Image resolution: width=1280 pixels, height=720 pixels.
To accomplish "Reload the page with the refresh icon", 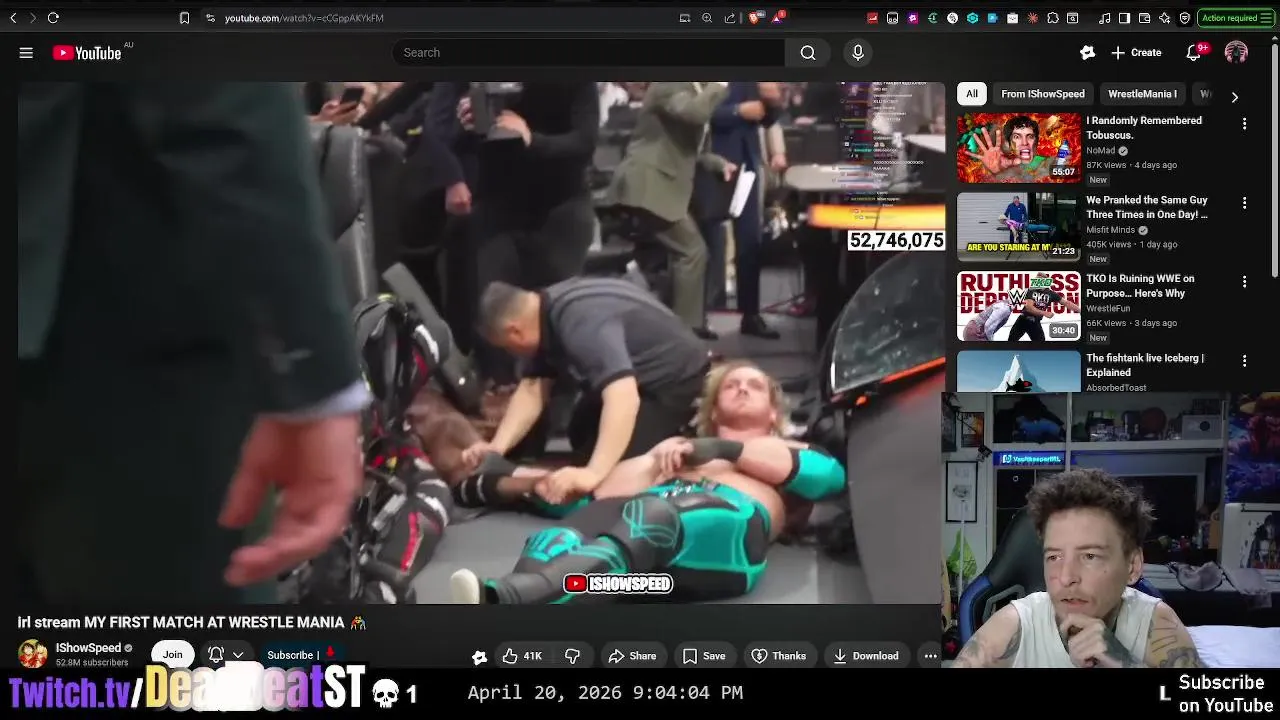I will (x=53, y=18).
